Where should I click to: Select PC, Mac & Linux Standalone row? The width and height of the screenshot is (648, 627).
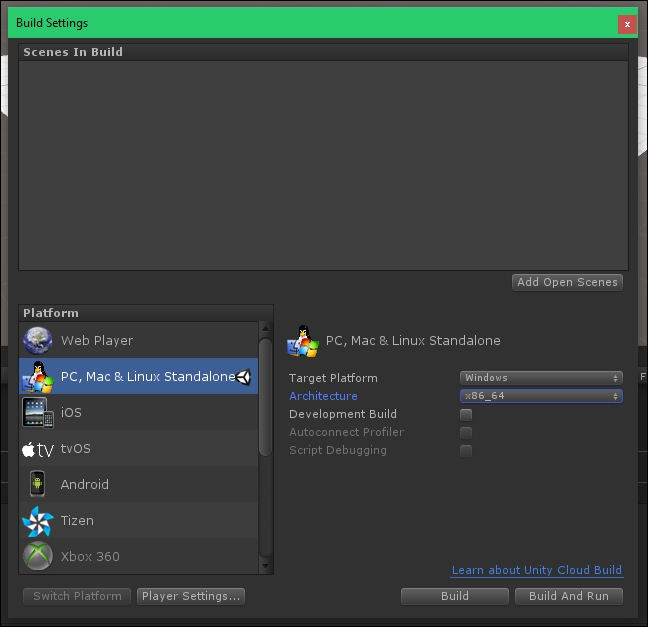[138, 376]
